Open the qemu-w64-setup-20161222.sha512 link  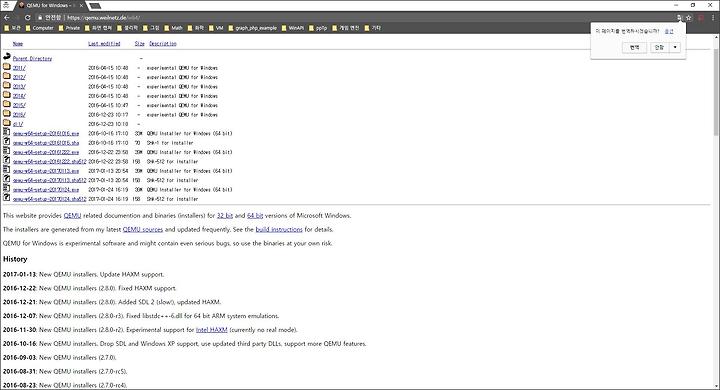coord(50,162)
